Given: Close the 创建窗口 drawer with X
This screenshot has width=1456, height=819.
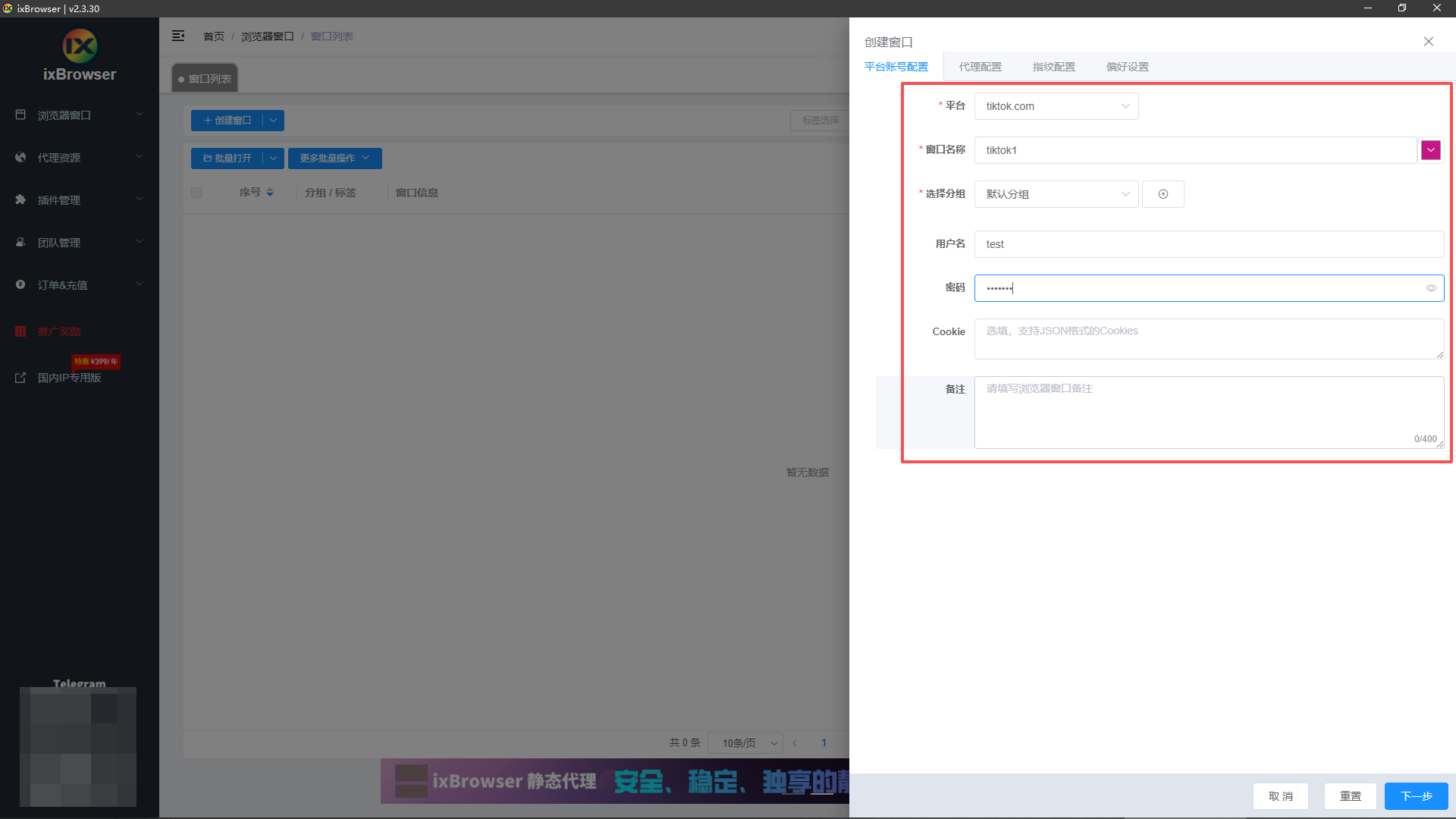Looking at the screenshot, I should click(1429, 42).
